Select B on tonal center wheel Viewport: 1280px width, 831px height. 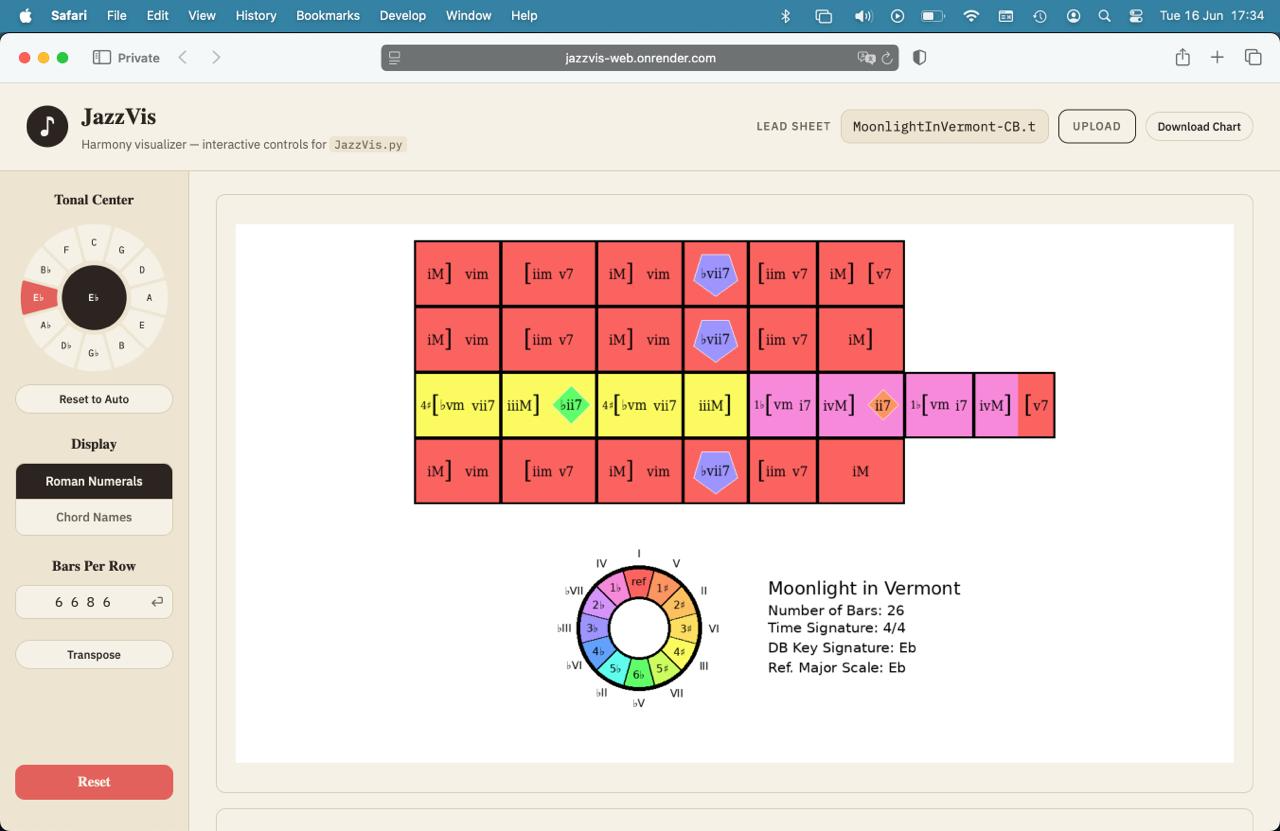(x=122, y=345)
